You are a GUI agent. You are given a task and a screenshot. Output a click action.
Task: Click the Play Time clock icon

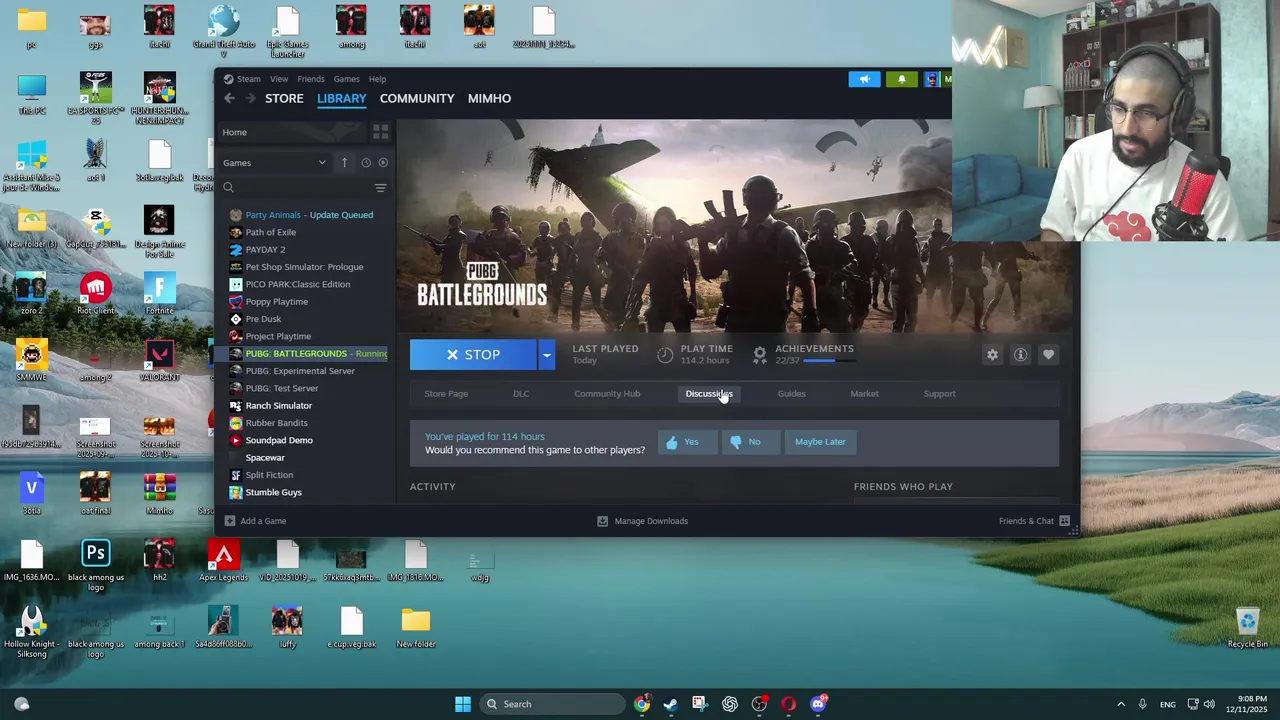[x=665, y=355]
